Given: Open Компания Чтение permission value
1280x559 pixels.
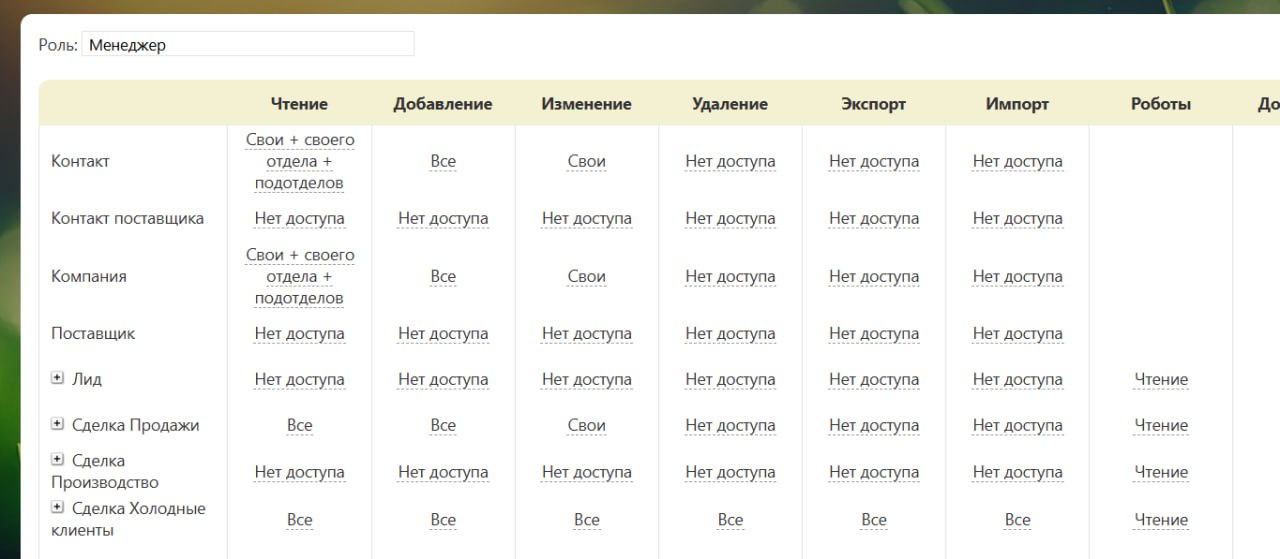Looking at the screenshot, I should click(x=300, y=276).
